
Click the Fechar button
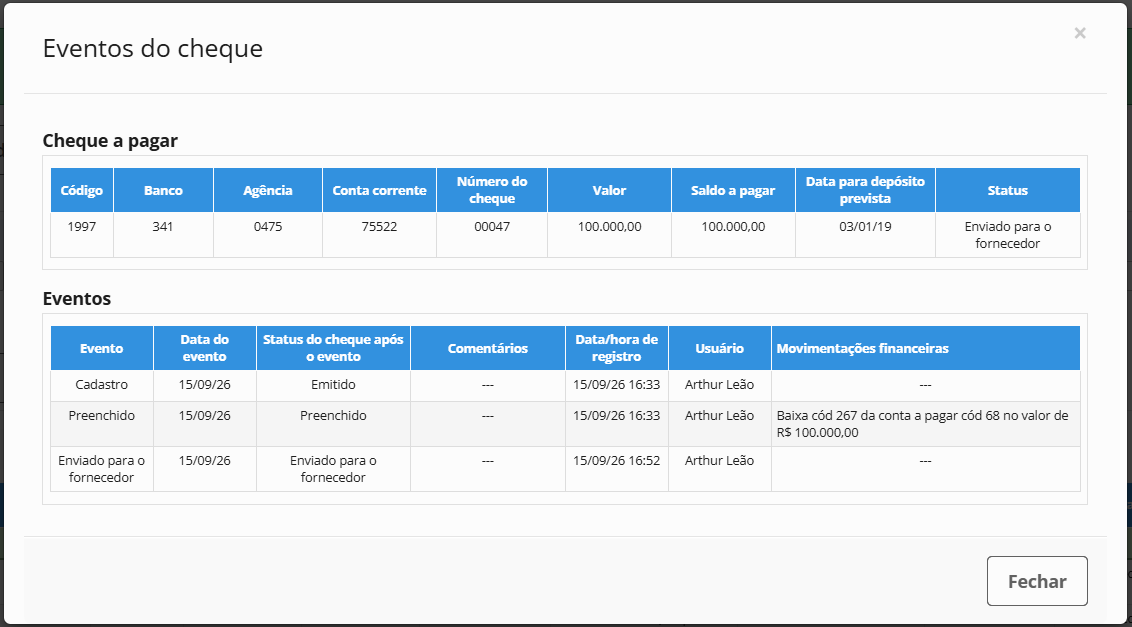tap(1037, 581)
